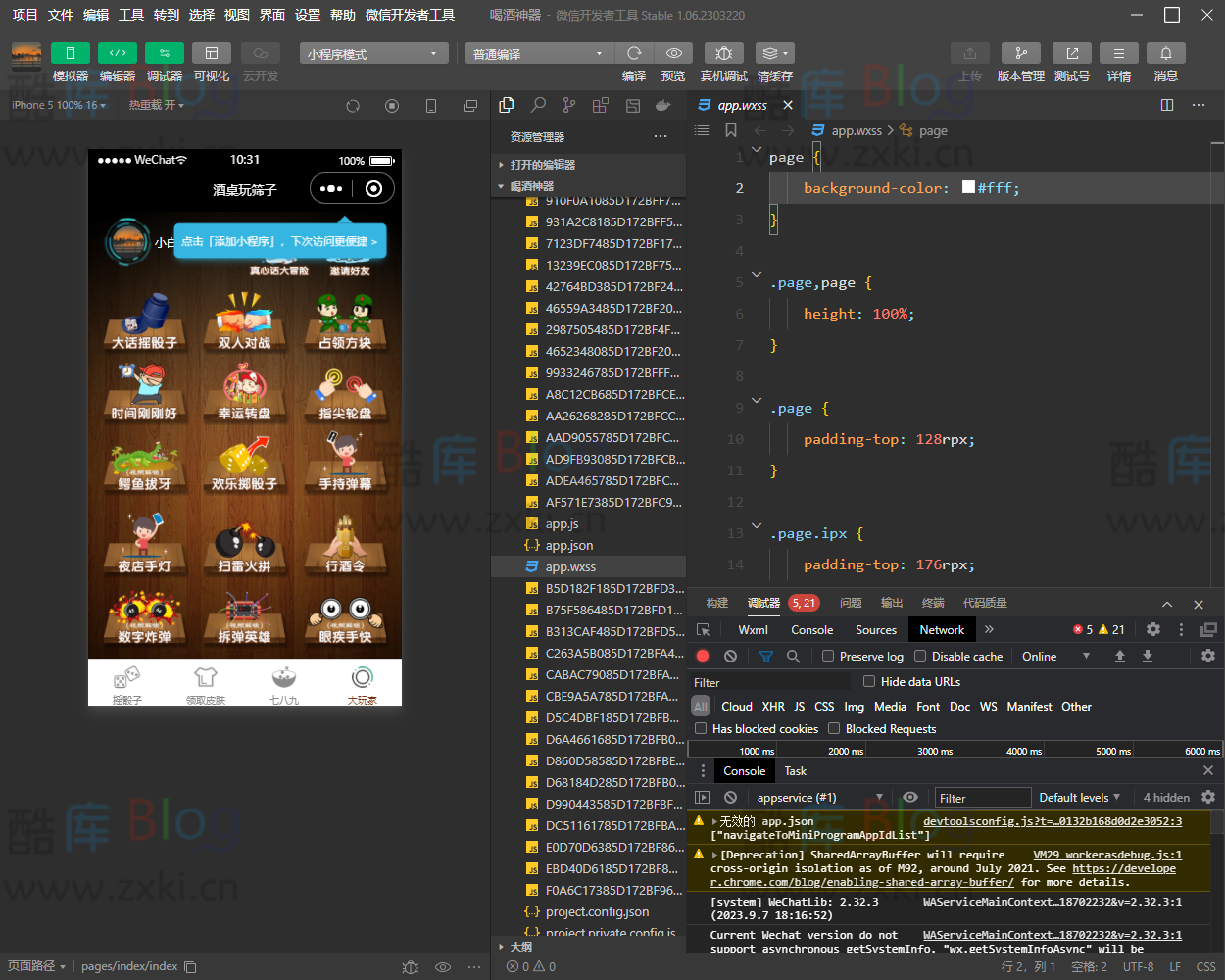Tick the Hide data URLs checkbox
1225x980 pixels.
(x=869, y=681)
